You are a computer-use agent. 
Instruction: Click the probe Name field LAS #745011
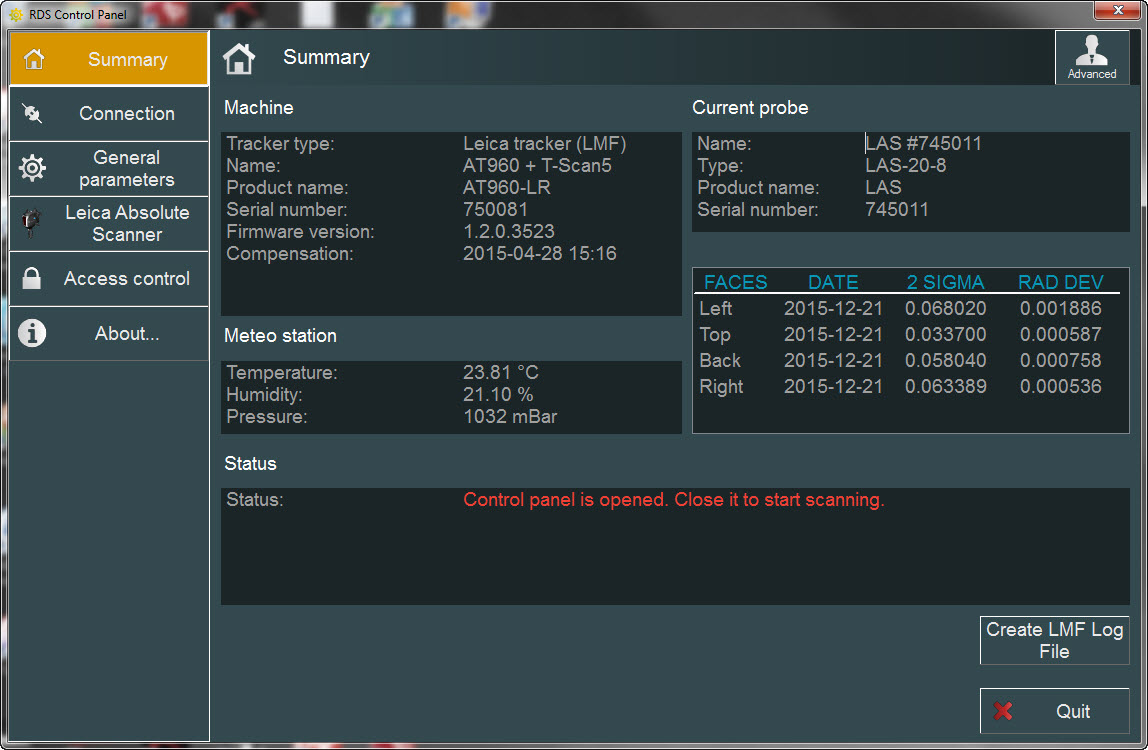tap(923, 144)
